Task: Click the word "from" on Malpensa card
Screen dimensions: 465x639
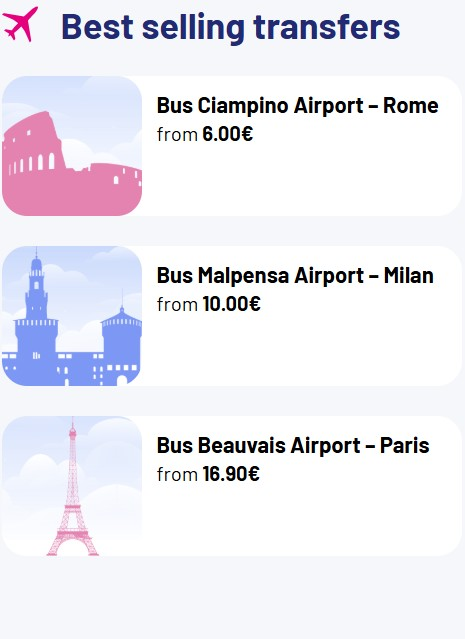Action: point(177,304)
